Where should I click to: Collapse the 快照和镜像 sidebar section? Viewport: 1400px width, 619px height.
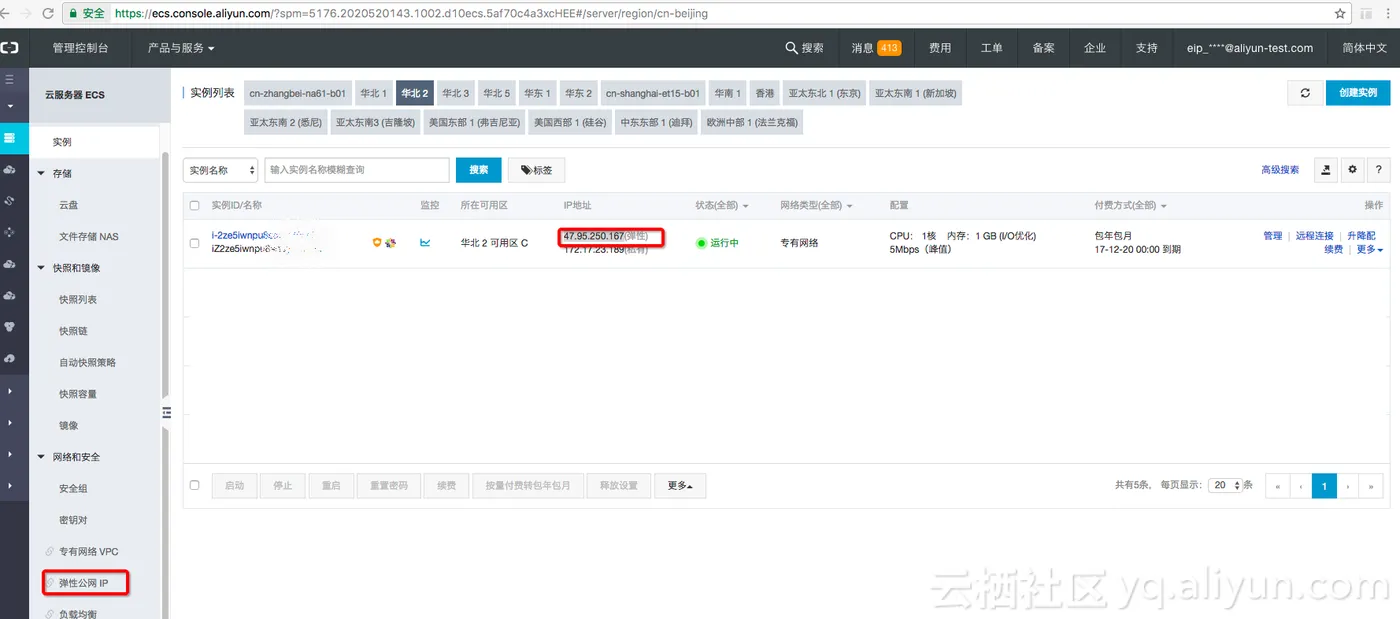tap(68, 268)
